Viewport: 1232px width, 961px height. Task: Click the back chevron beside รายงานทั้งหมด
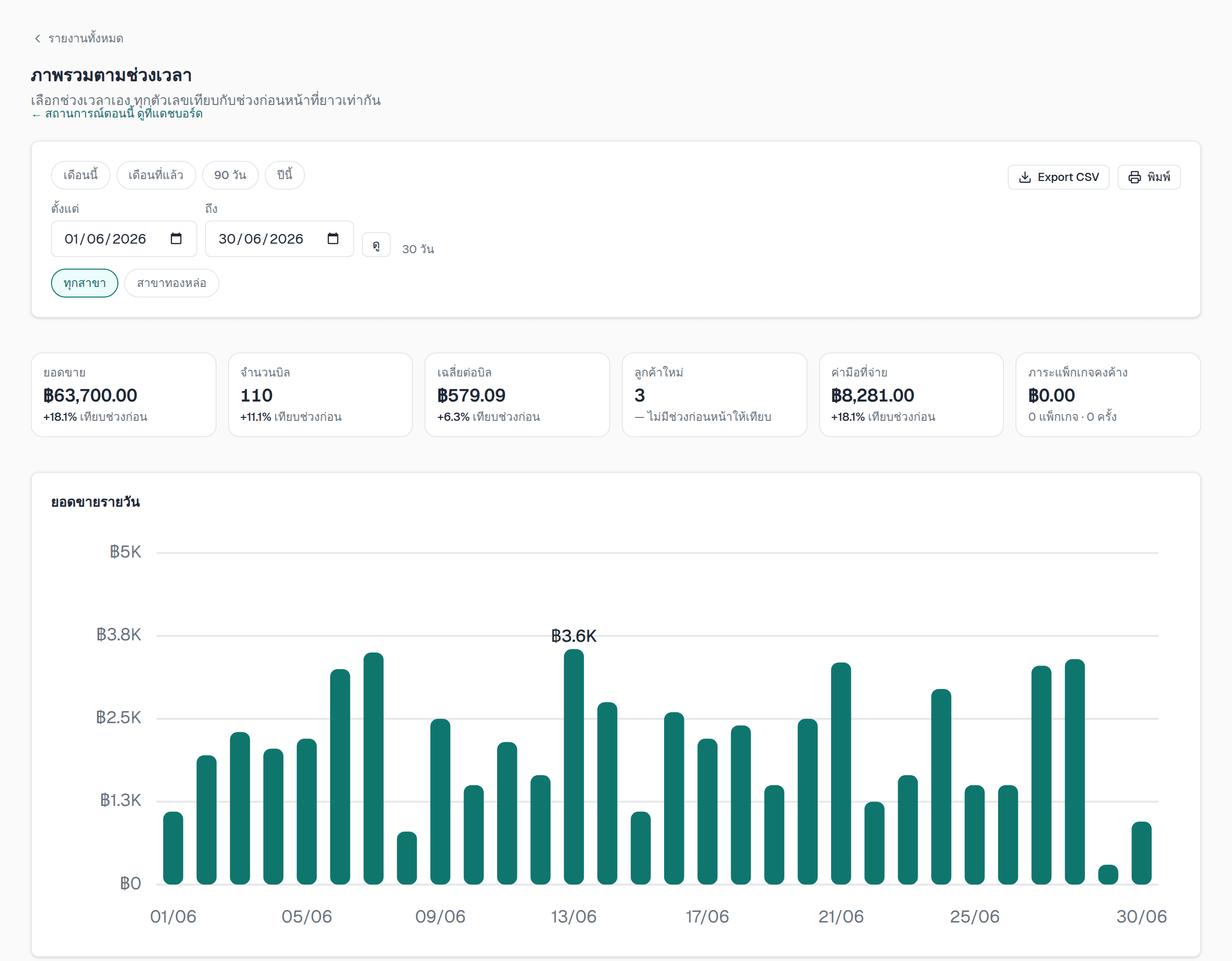click(x=38, y=39)
